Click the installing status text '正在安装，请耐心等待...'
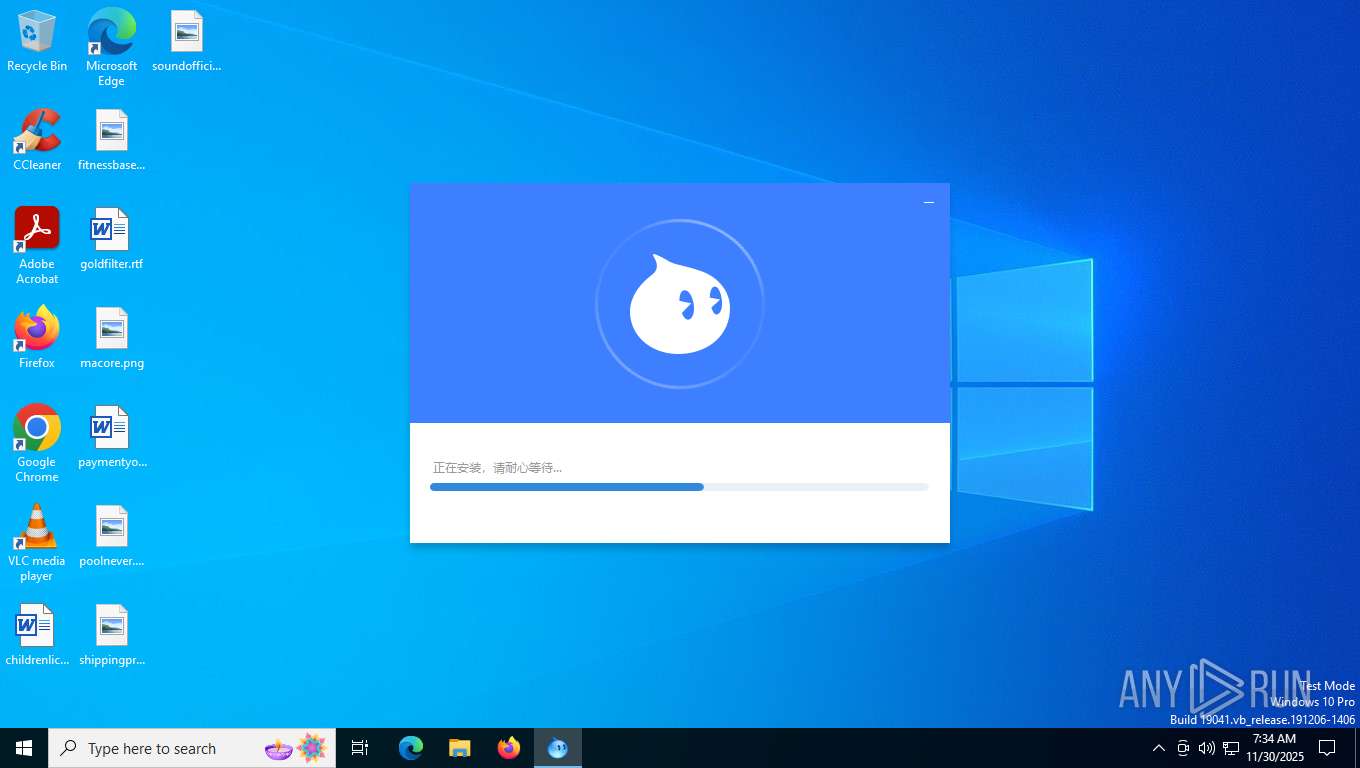The width and height of the screenshot is (1360, 768). point(497,468)
